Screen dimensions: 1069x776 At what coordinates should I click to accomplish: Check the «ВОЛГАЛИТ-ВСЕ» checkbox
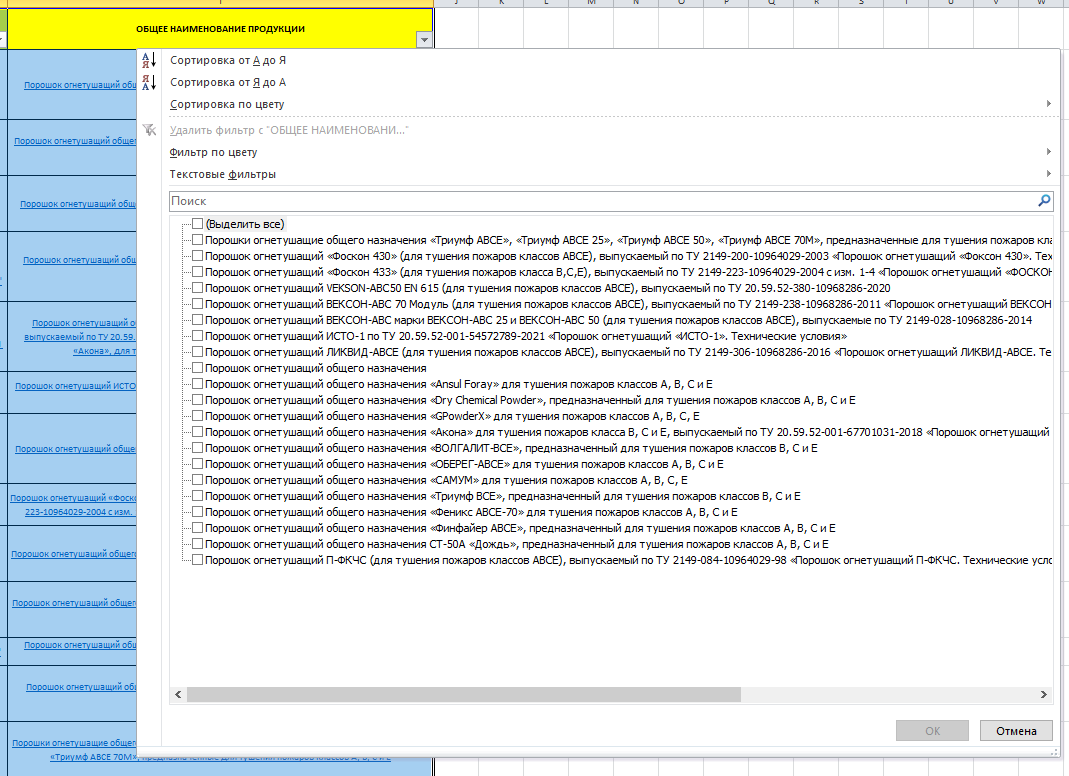pos(197,448)
